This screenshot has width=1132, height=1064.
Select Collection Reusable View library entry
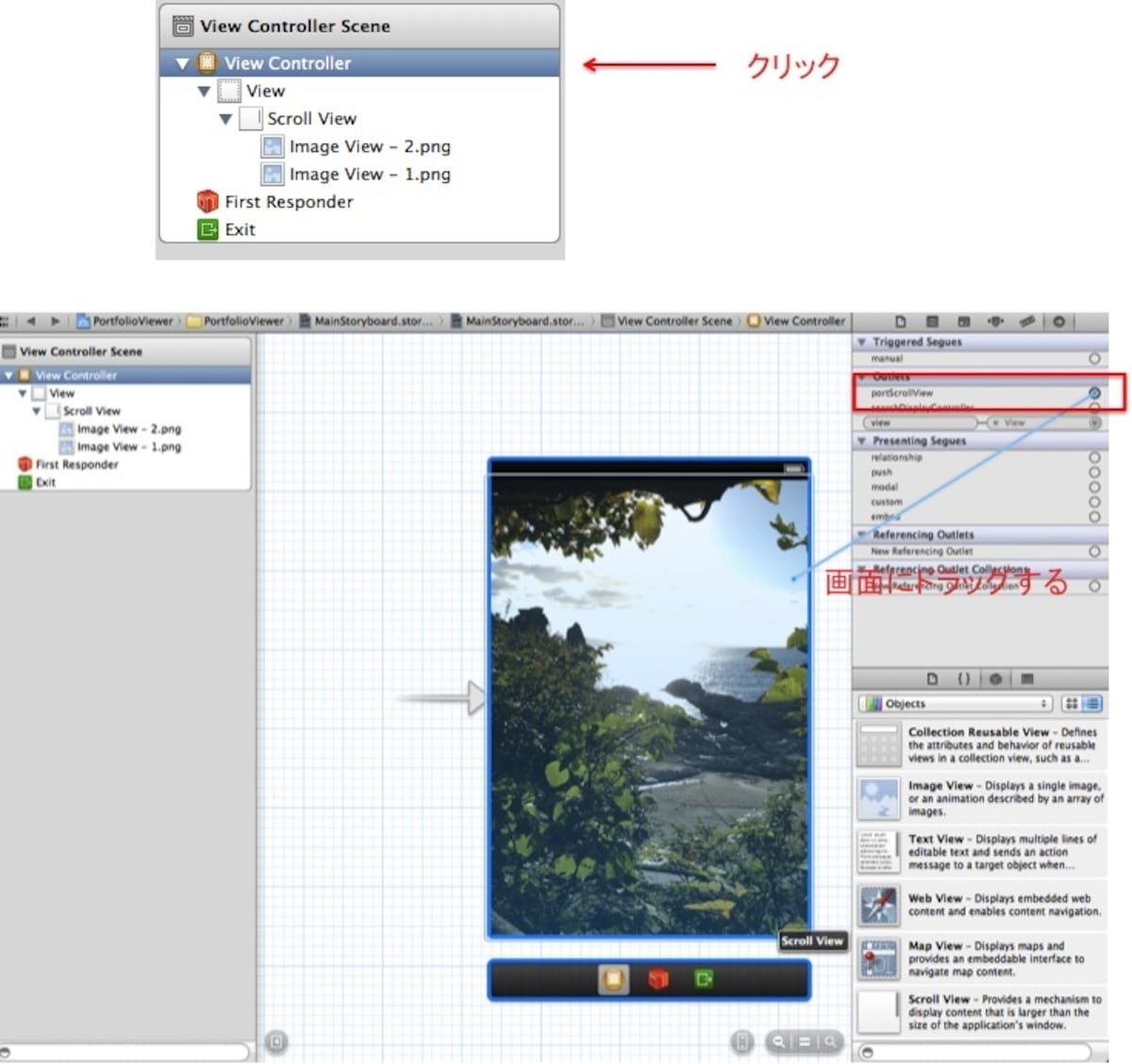[981, 745]
